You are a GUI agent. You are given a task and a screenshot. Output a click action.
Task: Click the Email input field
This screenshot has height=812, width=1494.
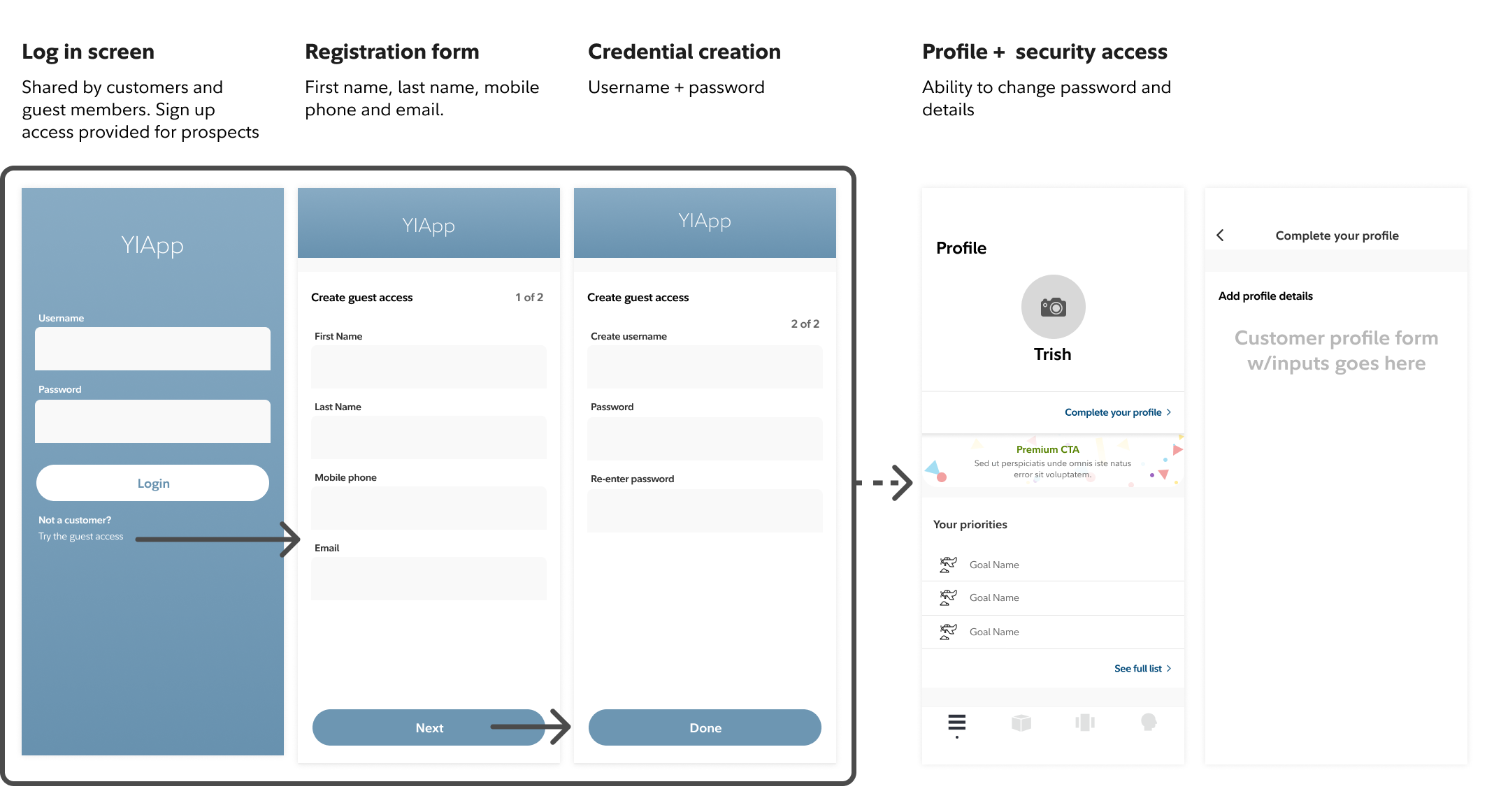pos(429,579)
